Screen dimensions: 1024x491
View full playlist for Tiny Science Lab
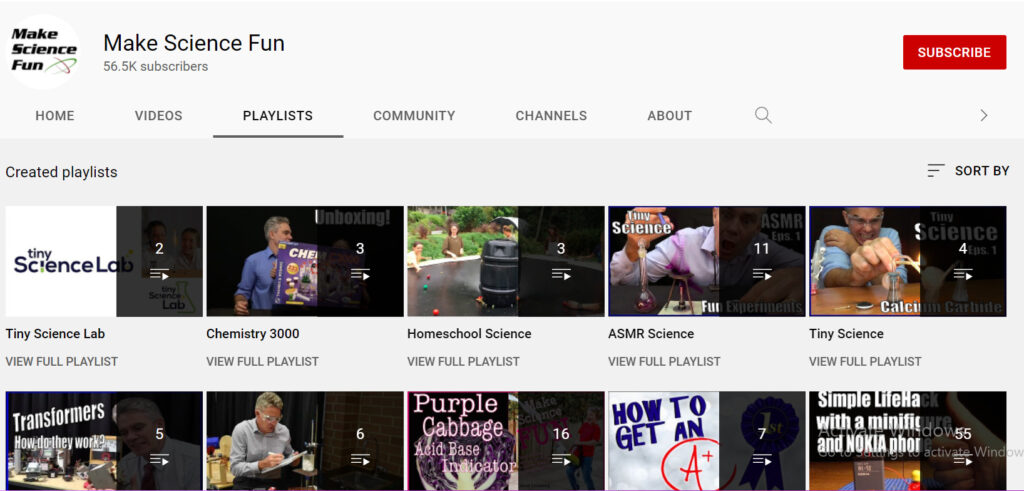(62, 361)
